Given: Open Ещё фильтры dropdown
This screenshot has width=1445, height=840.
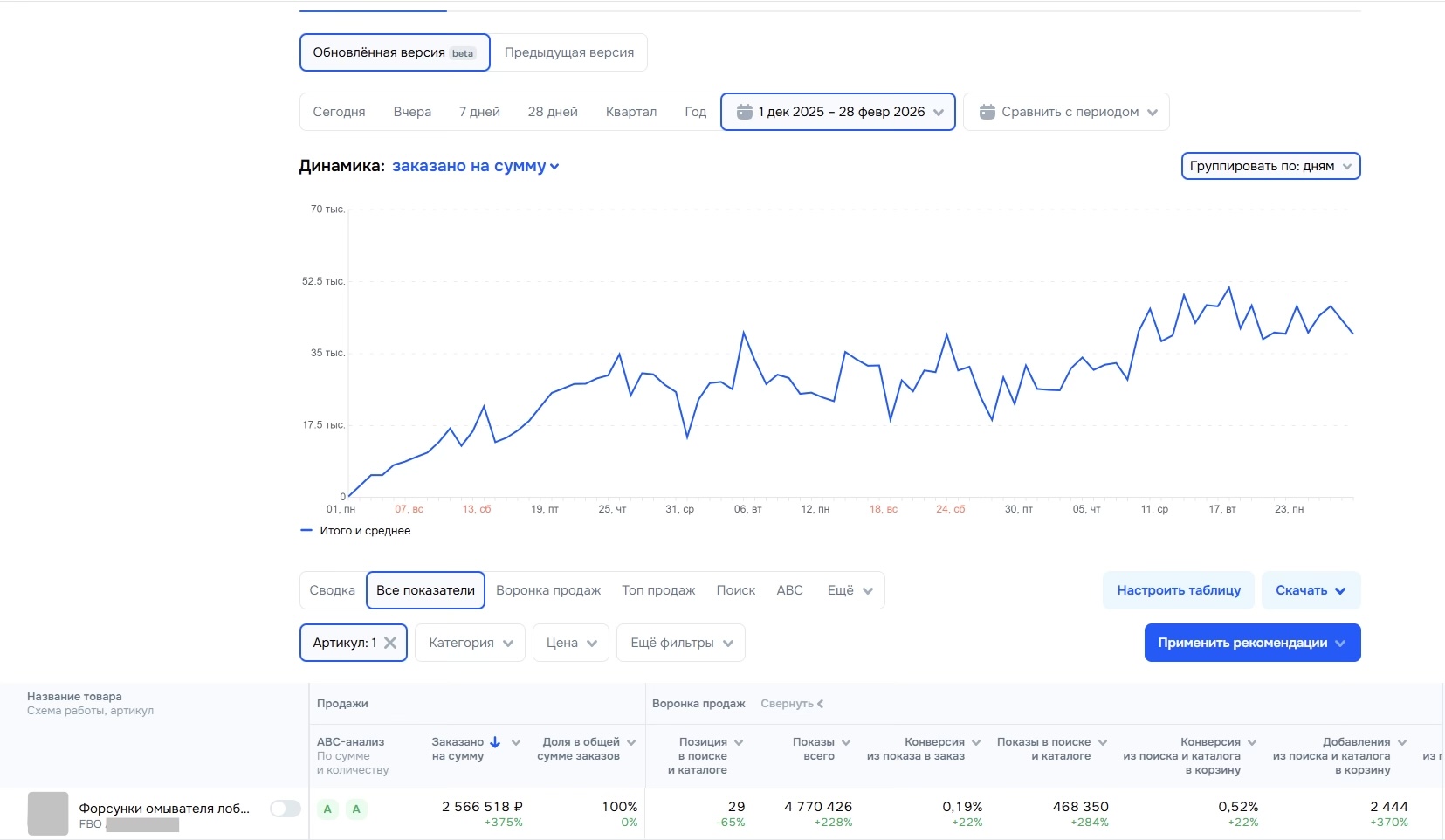Looking at the screenshot, I should coord(681,643).
